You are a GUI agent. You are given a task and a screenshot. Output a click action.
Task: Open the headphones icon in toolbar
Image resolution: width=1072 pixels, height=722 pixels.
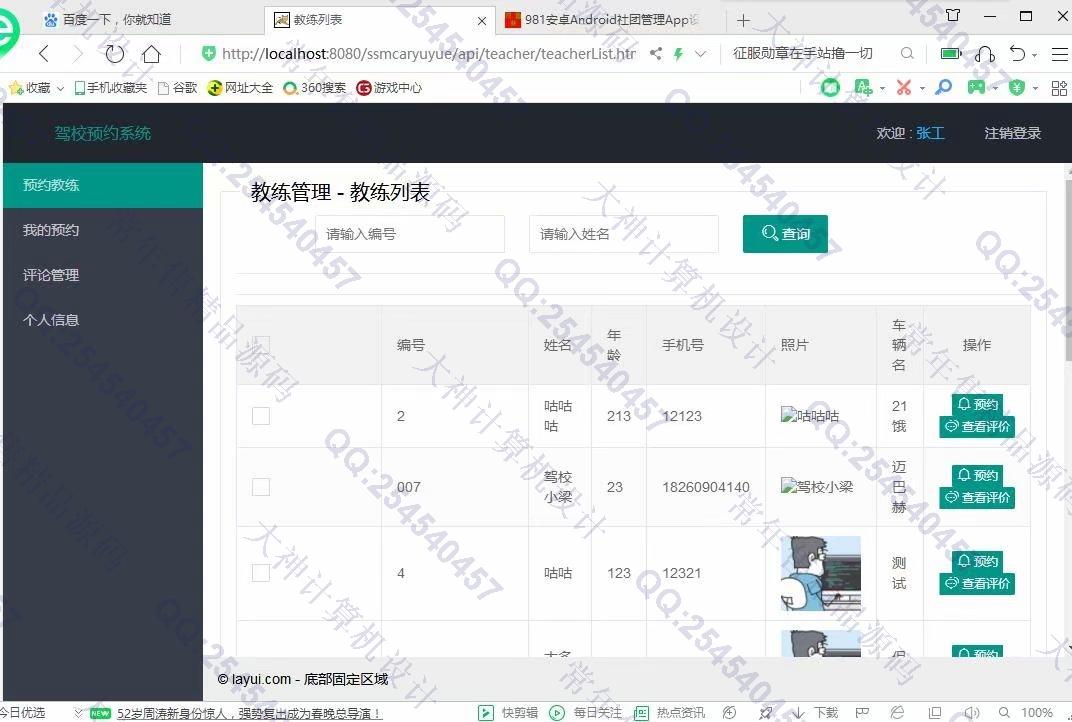tap(985, 53)
